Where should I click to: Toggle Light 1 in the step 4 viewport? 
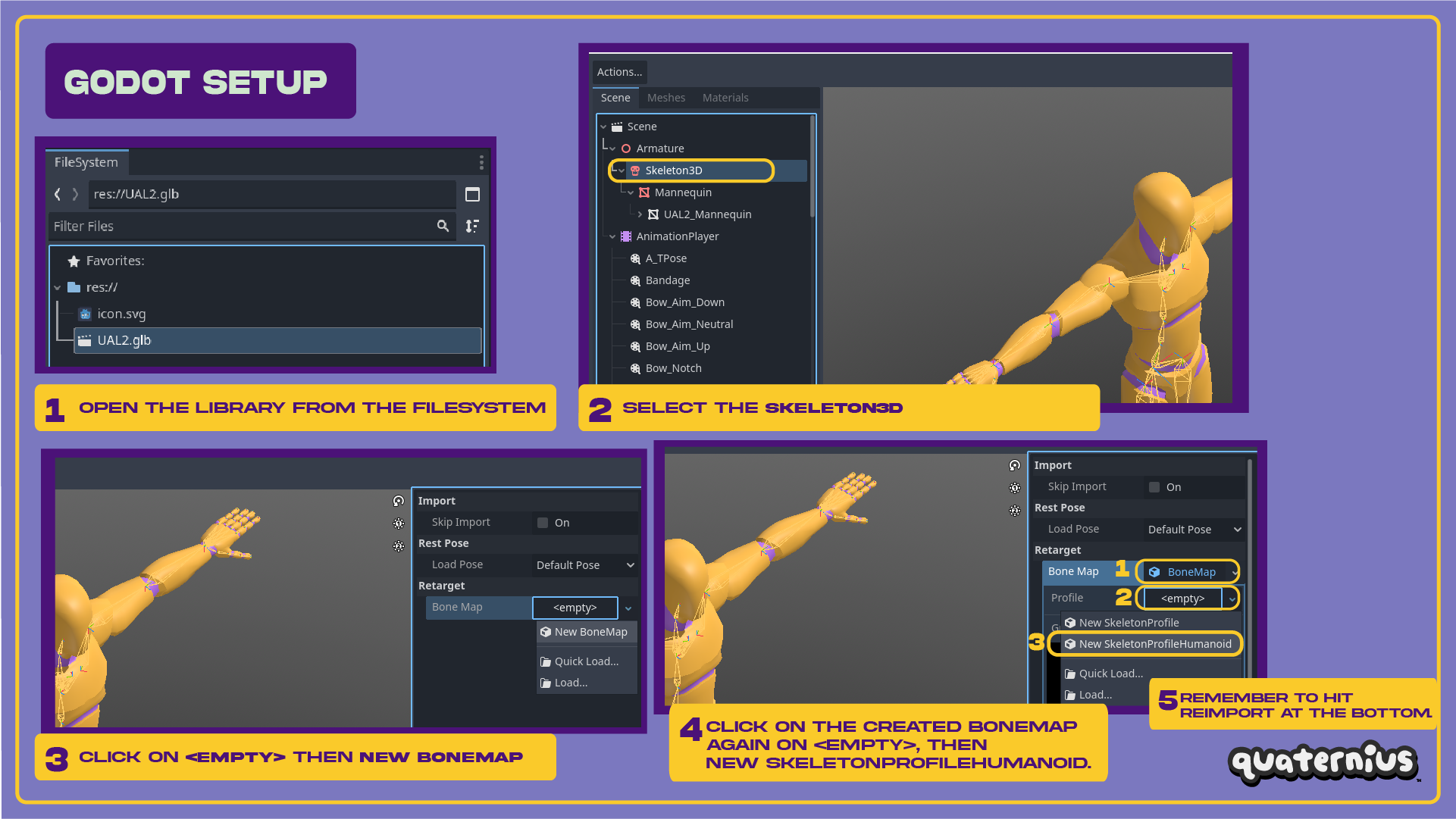point(1015,488)
